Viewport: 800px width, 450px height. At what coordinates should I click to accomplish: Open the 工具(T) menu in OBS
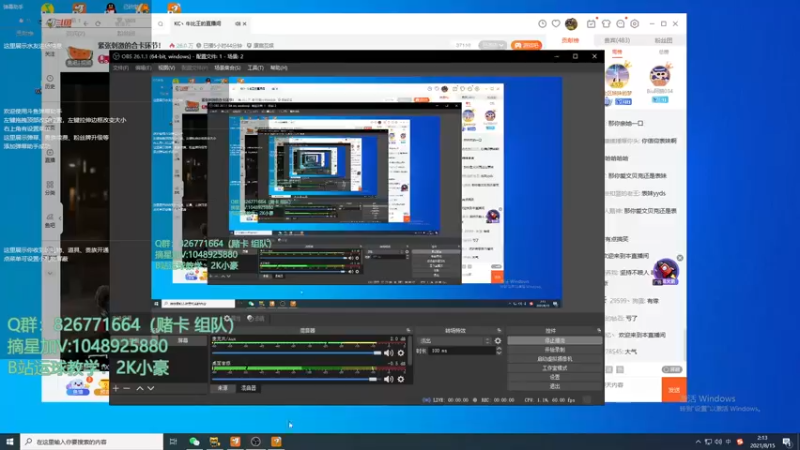(x=256, y=67)
